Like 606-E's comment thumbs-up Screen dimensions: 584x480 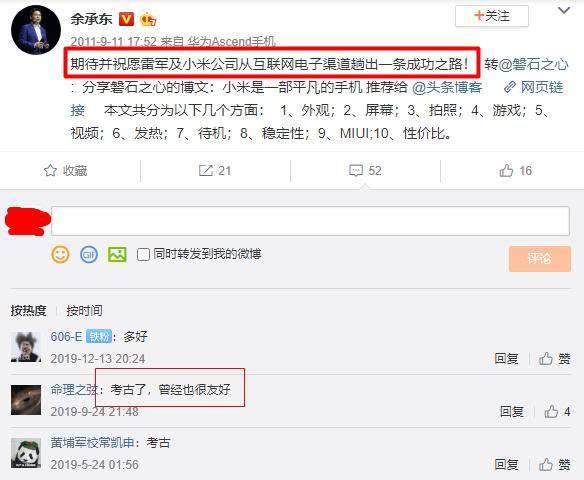pyautogui.click(x=546, y=359)
